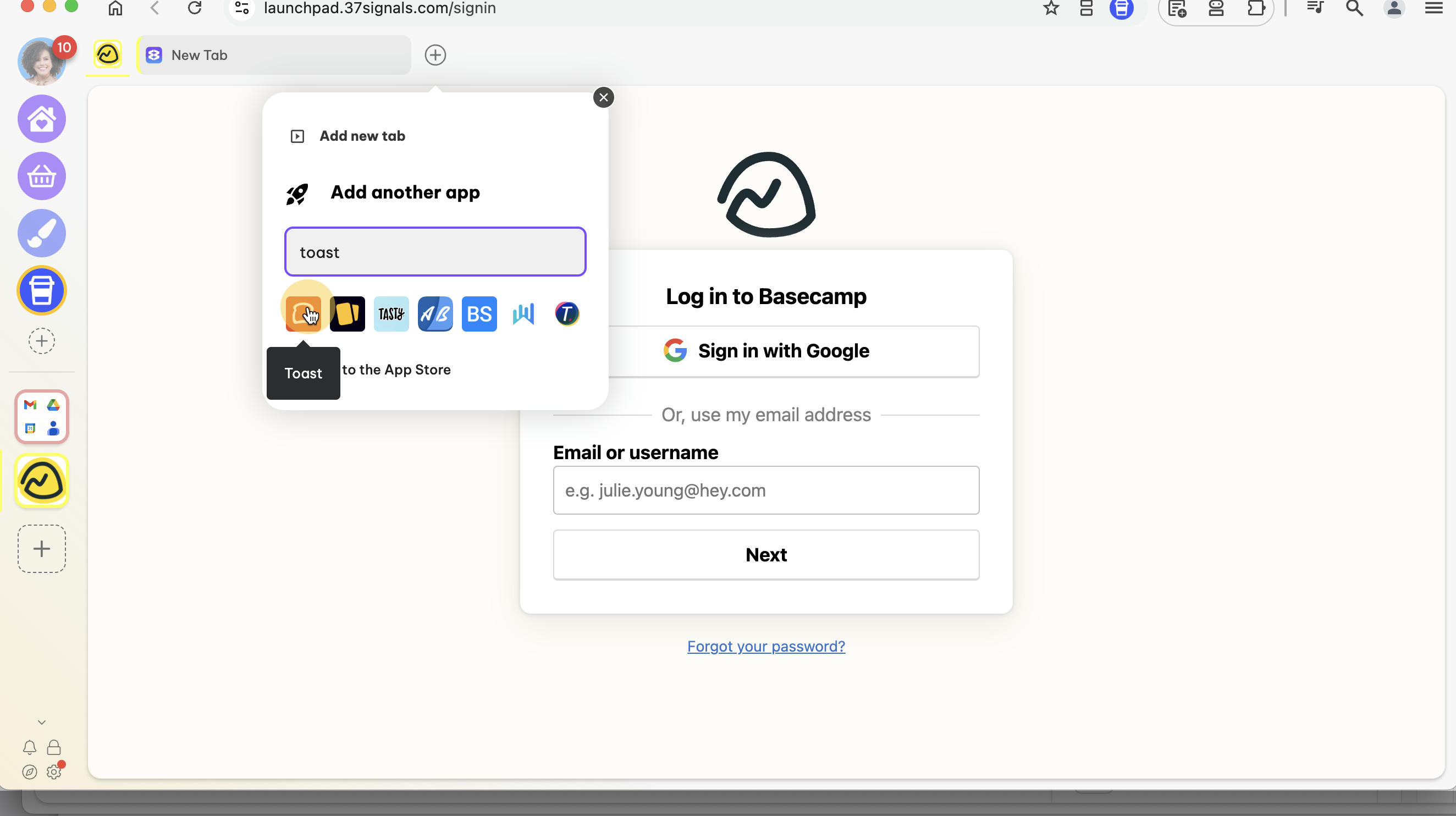Click the lock icon in sidebar bottom
The image size is (1456, 816).
54,747
